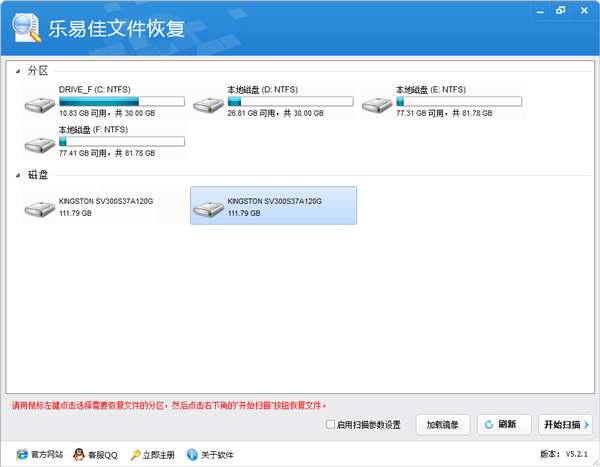Select the highlighted second KINGSTON disk

[209, 207]
